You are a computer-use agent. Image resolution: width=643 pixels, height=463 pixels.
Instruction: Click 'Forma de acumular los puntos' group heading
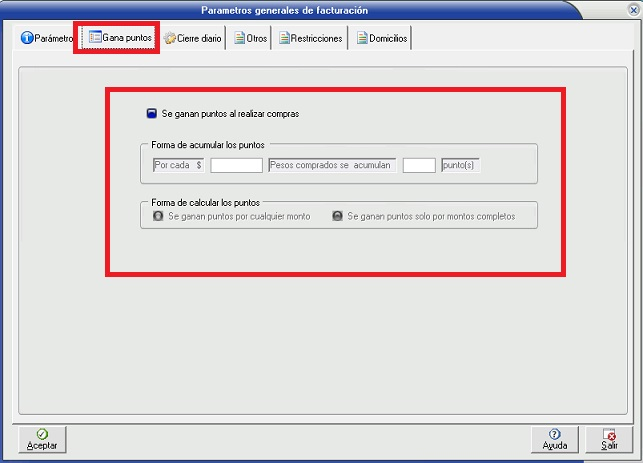pyautogui.click(x=208, y=145)
